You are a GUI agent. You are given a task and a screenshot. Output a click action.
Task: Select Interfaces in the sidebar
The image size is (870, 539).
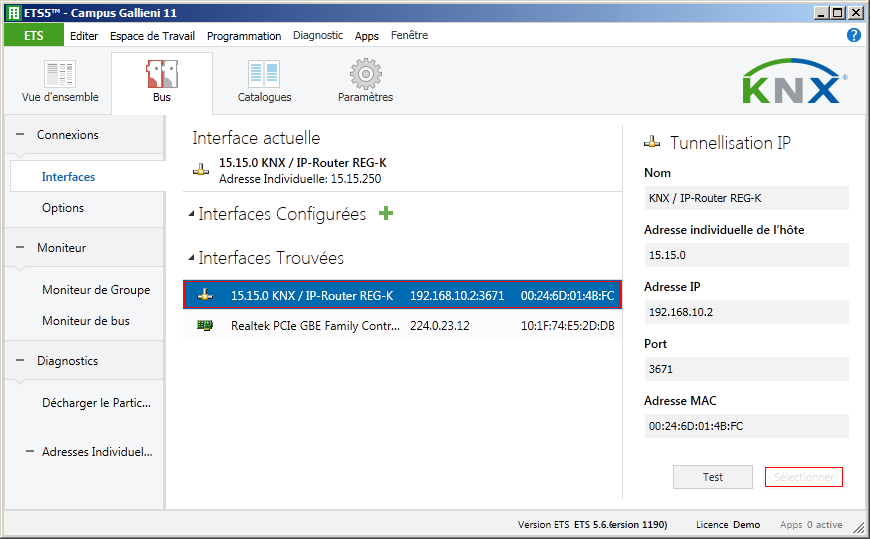pyautogui.click(x=88, y=177)
